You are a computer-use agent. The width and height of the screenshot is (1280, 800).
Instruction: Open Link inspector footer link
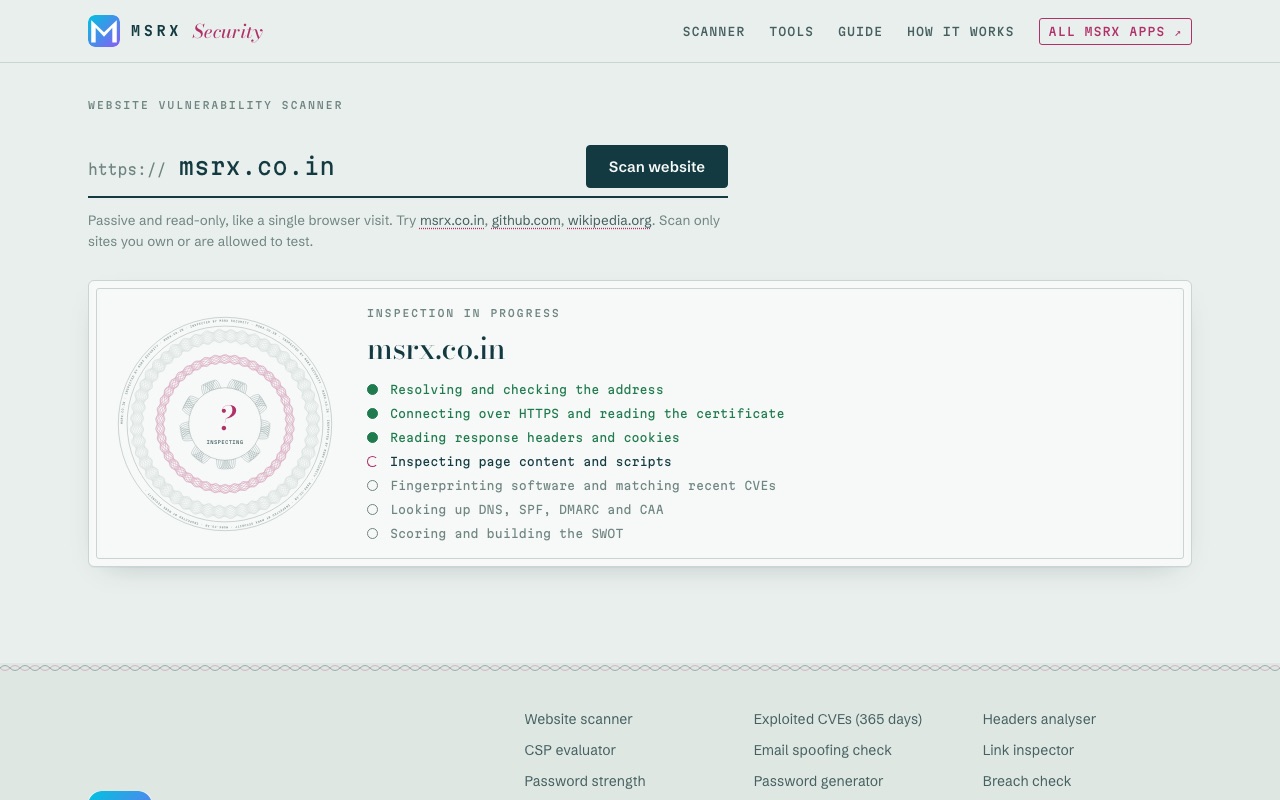1028,750
